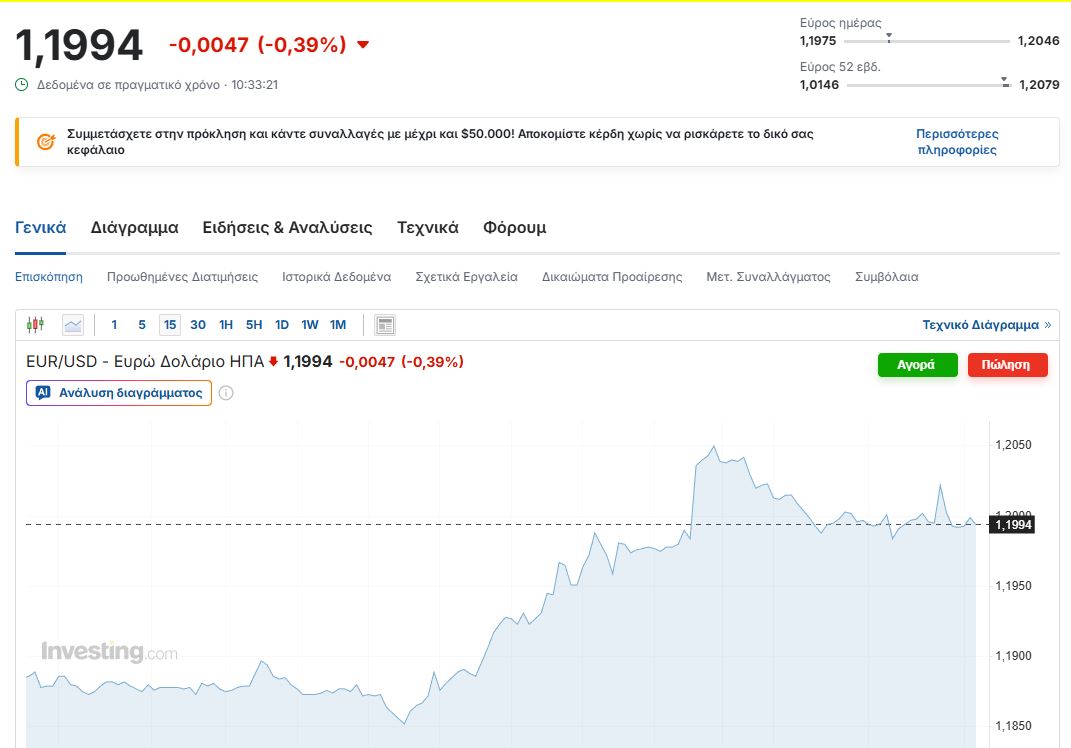The image size is (1071, 748).
Task: Click the Εύρος ημέρας range slider
Action: [926, 41]
